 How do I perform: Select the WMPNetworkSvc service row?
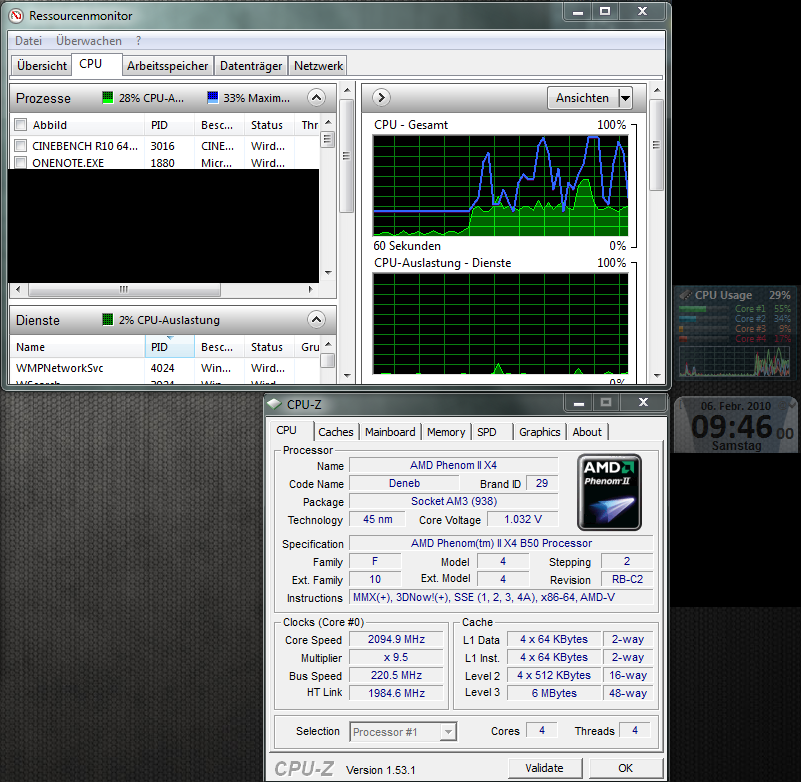164,368
